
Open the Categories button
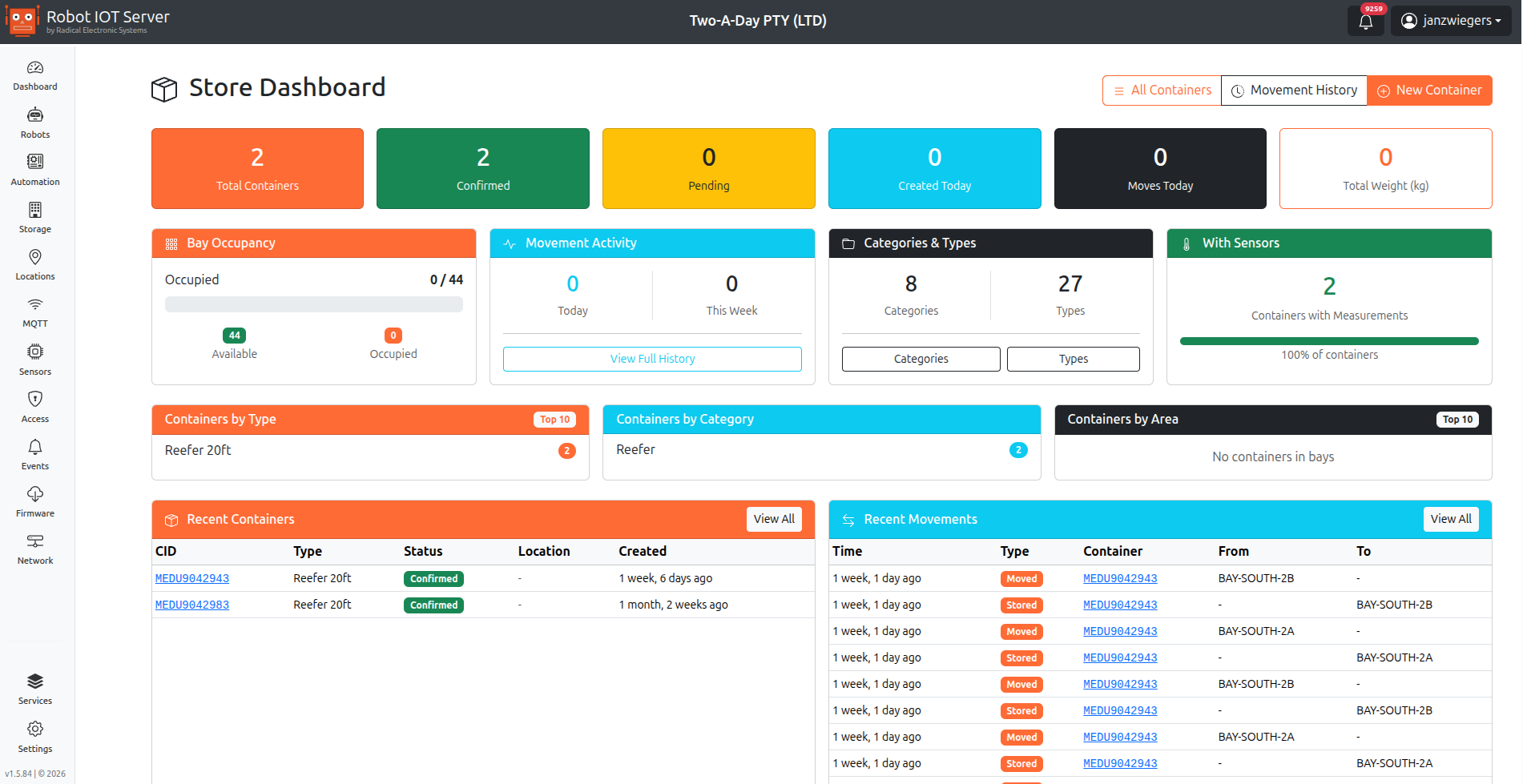(x=921, y=359)
